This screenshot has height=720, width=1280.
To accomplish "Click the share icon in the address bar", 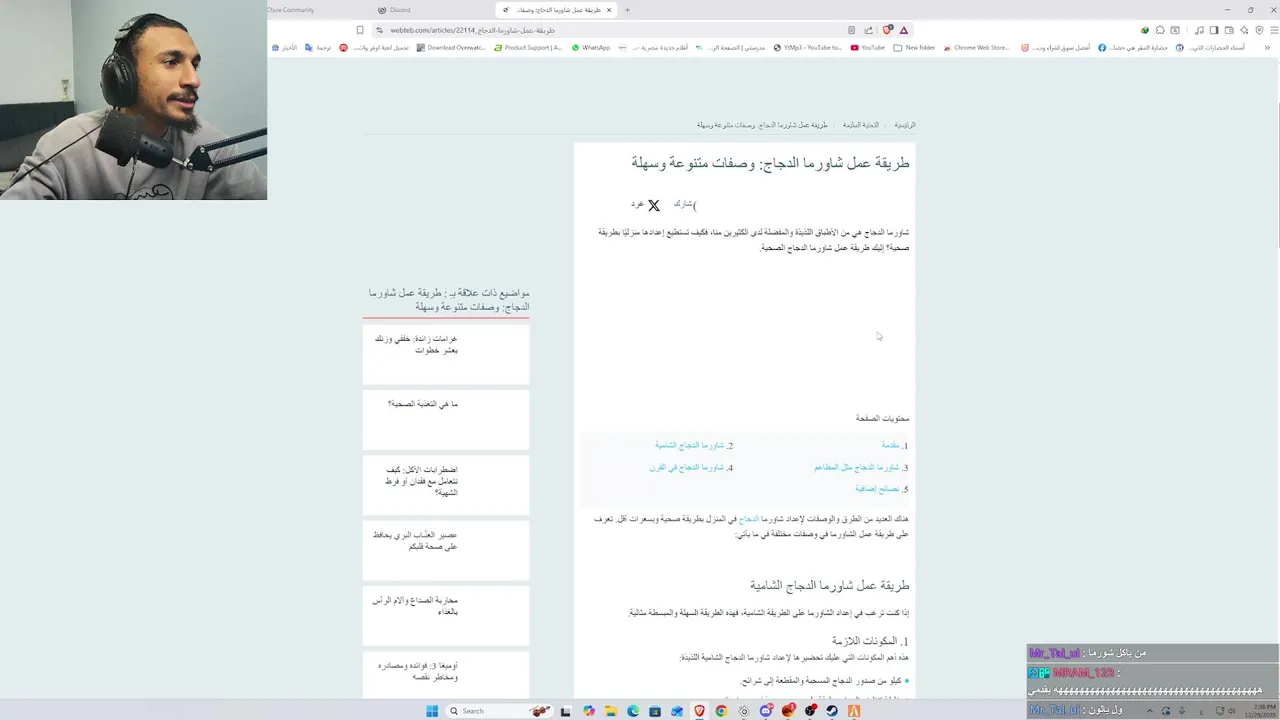I will [x=868, y=30].
